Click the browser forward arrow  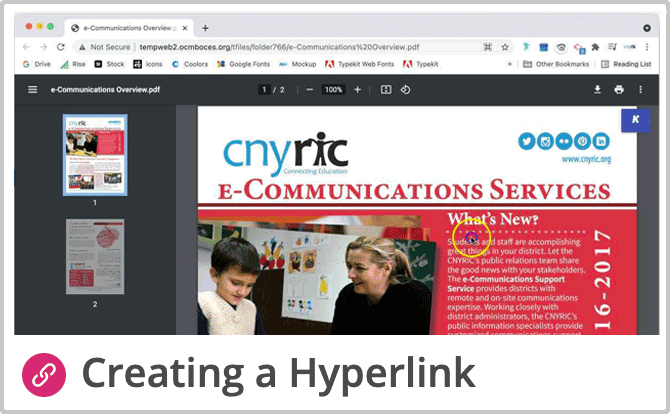[43, 47]
